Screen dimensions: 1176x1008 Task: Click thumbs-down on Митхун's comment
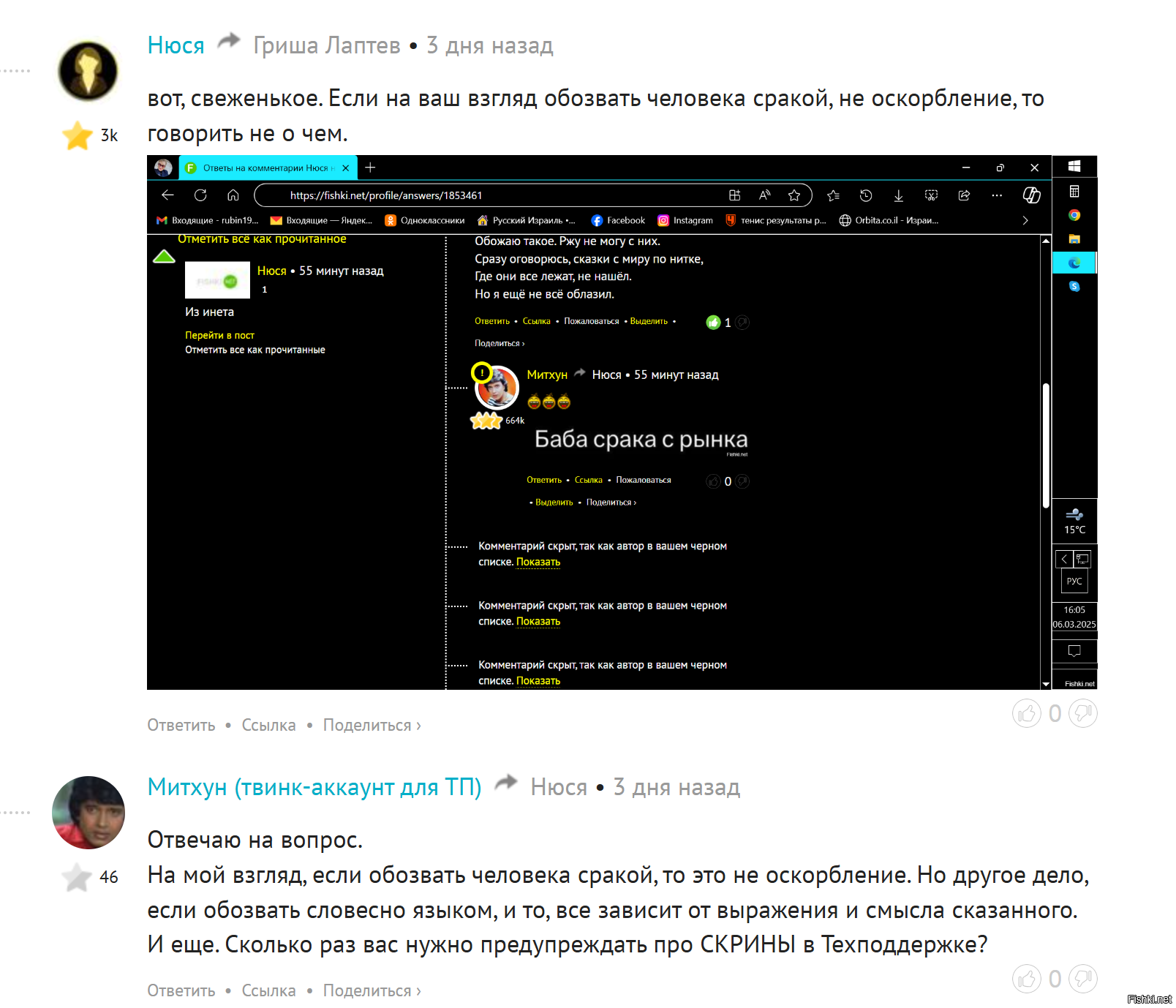pos(1083,979)
